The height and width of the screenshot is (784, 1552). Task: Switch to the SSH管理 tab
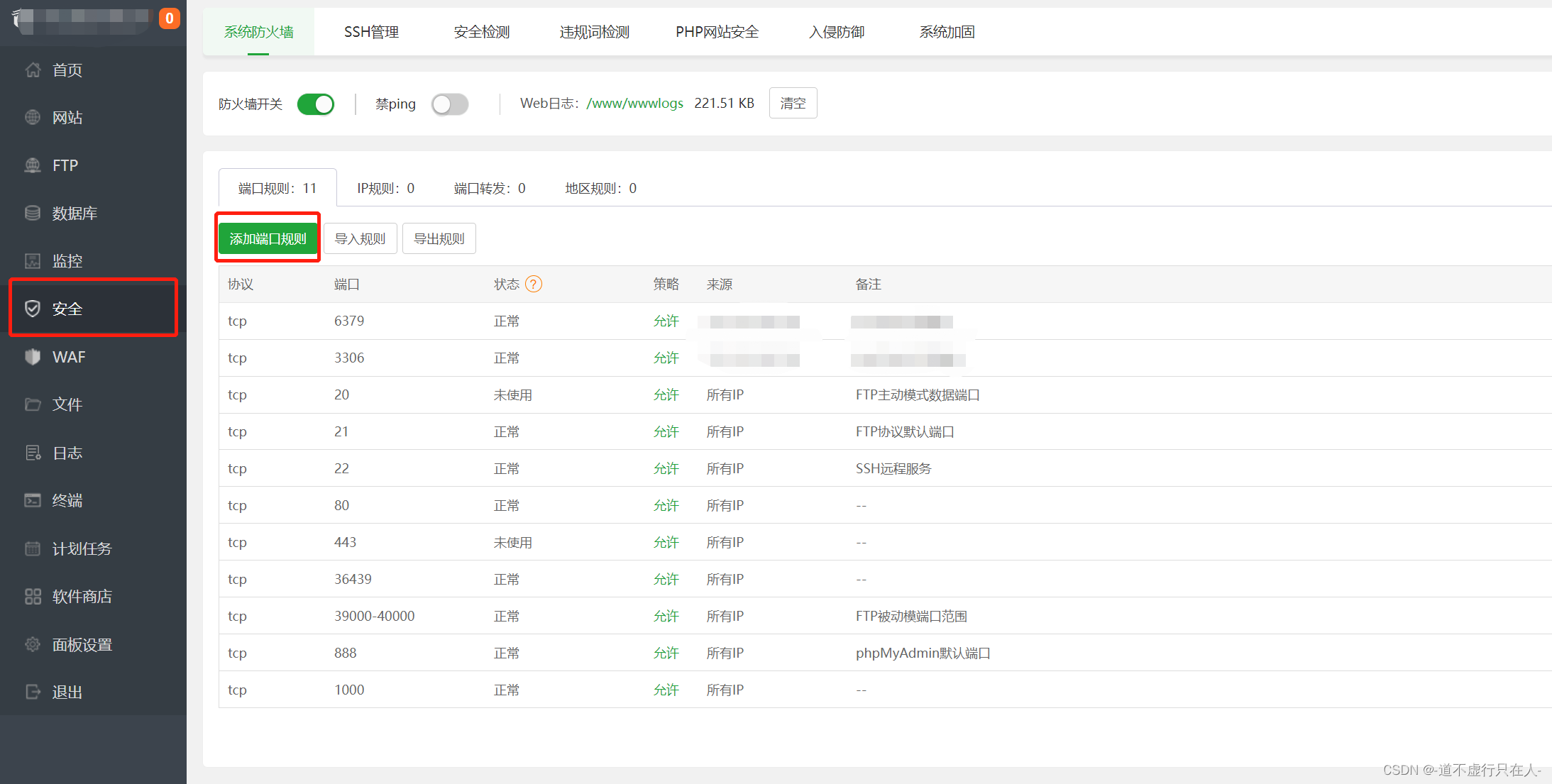coord(371,32)
